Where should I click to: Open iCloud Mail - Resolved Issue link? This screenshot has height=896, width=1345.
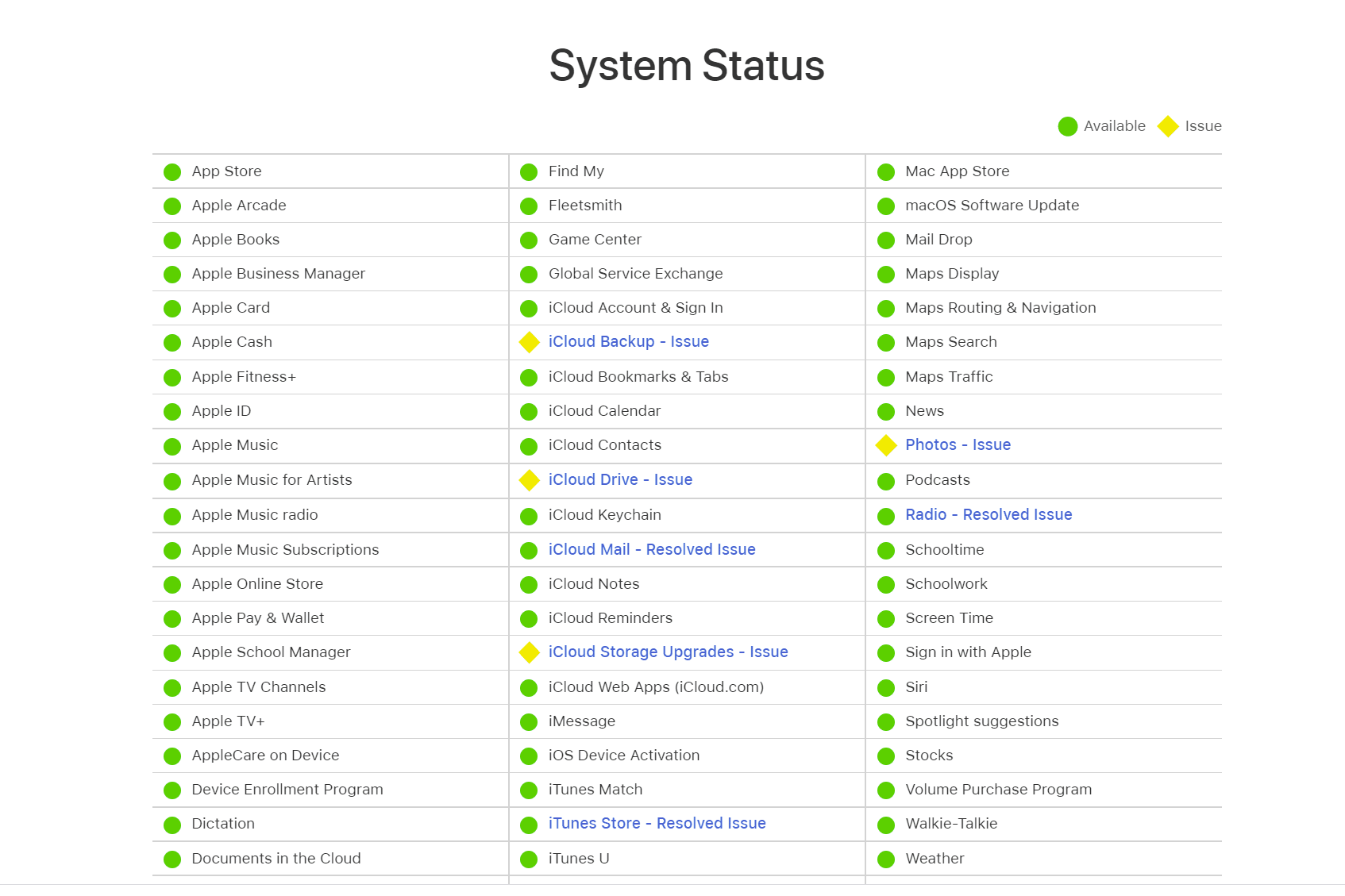point(651,550)
